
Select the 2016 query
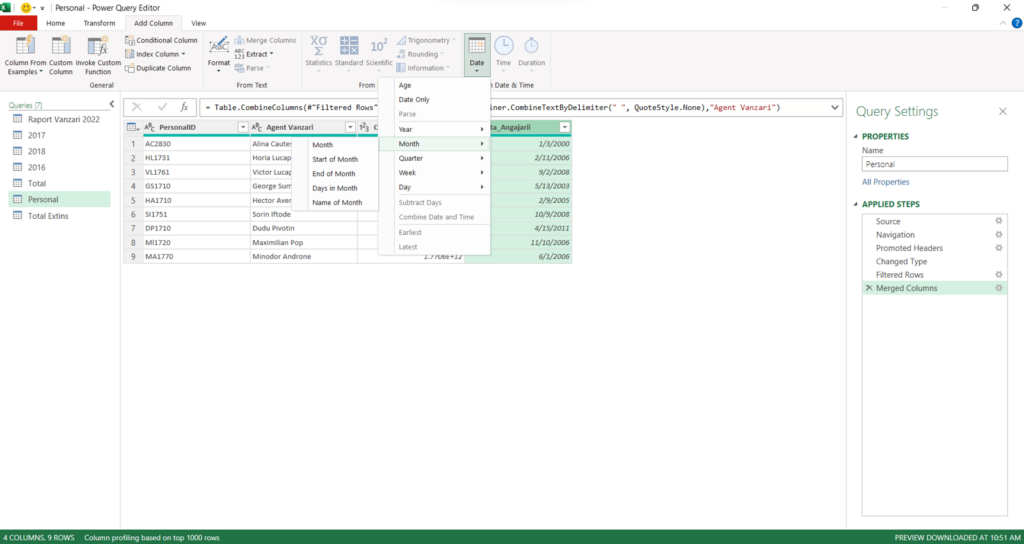[59, 167]
